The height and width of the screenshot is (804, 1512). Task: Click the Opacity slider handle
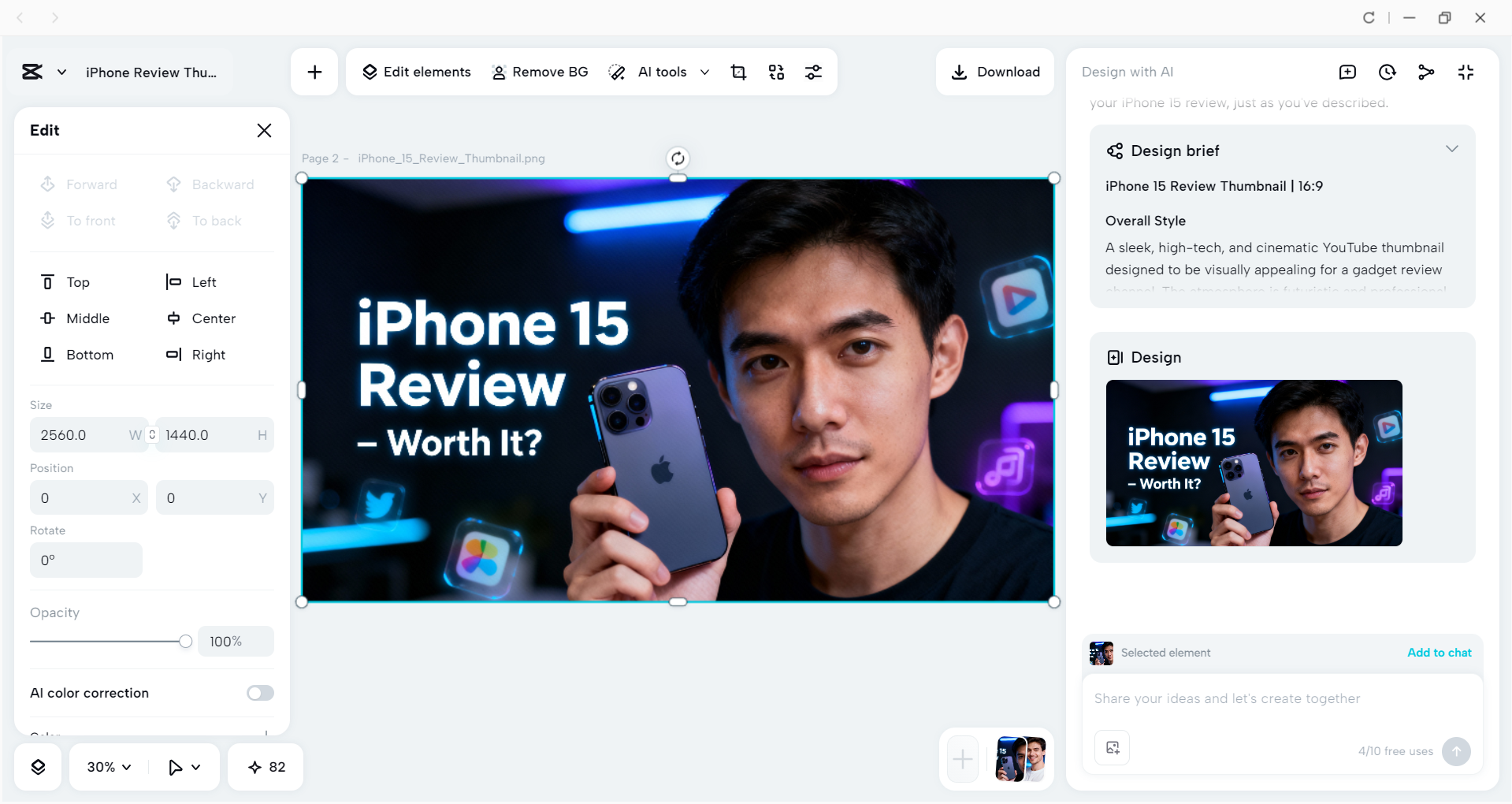coord(185,642)
